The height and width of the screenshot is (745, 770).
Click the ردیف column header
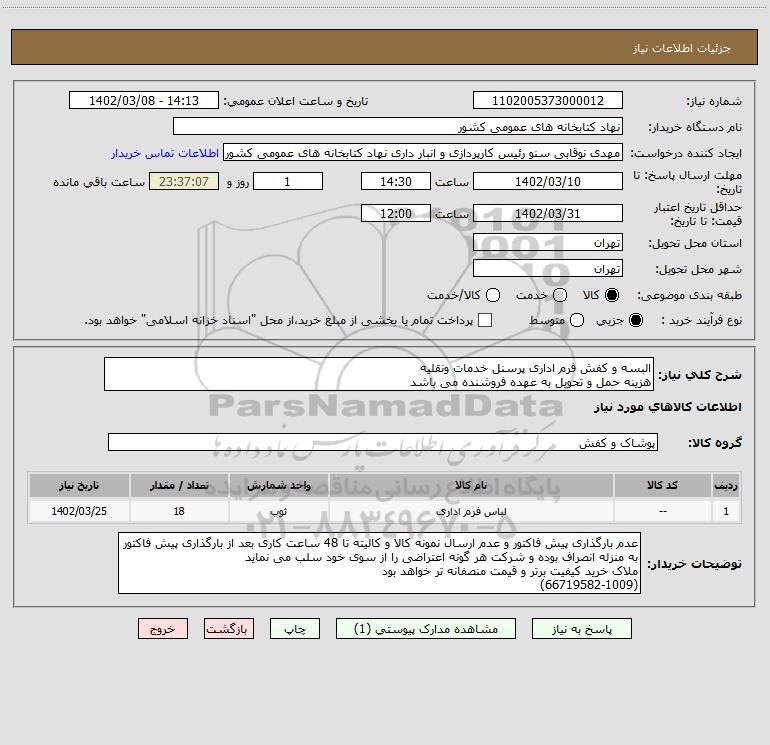click(726, 485)
